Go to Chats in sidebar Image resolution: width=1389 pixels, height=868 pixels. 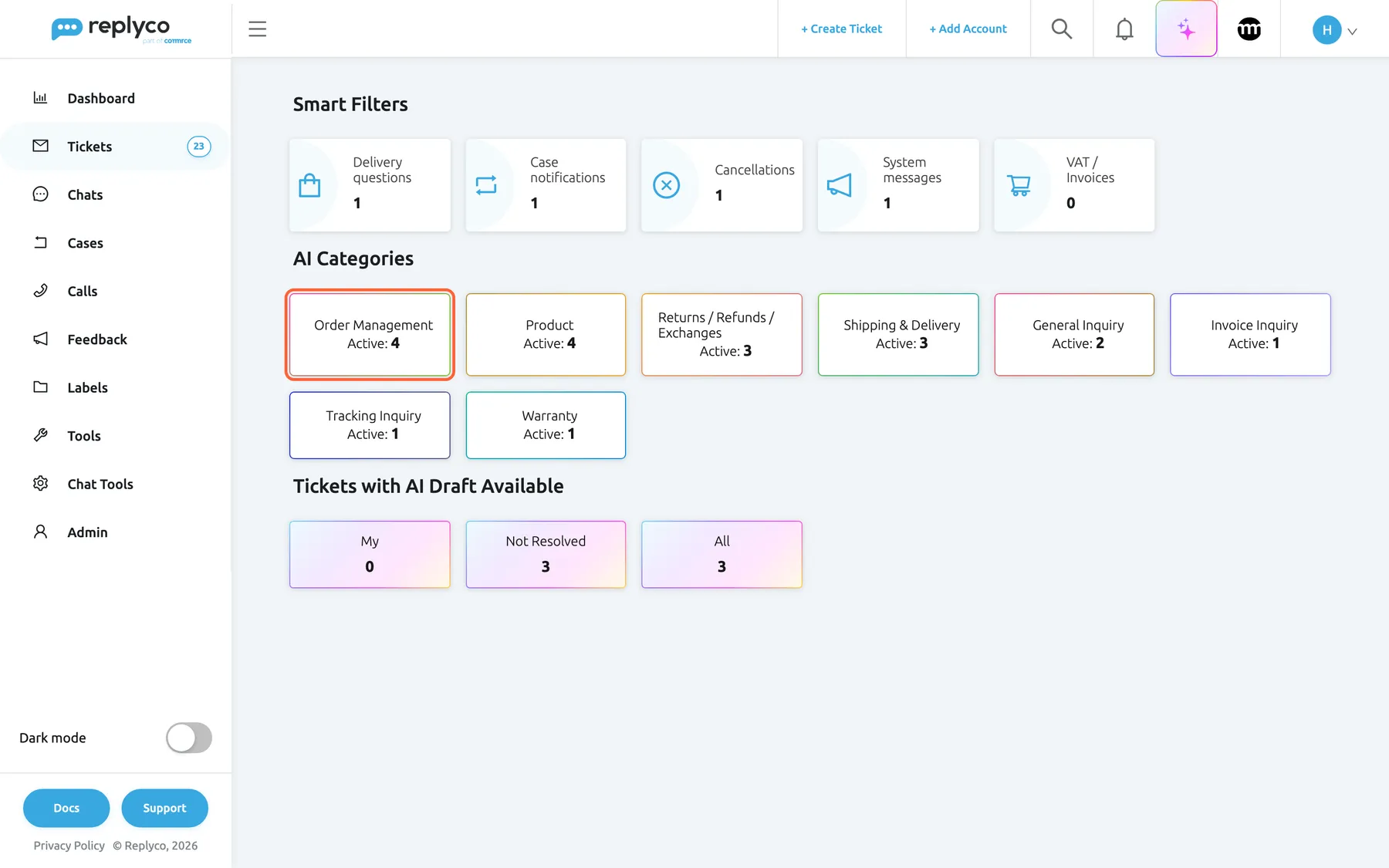point(116,194)
